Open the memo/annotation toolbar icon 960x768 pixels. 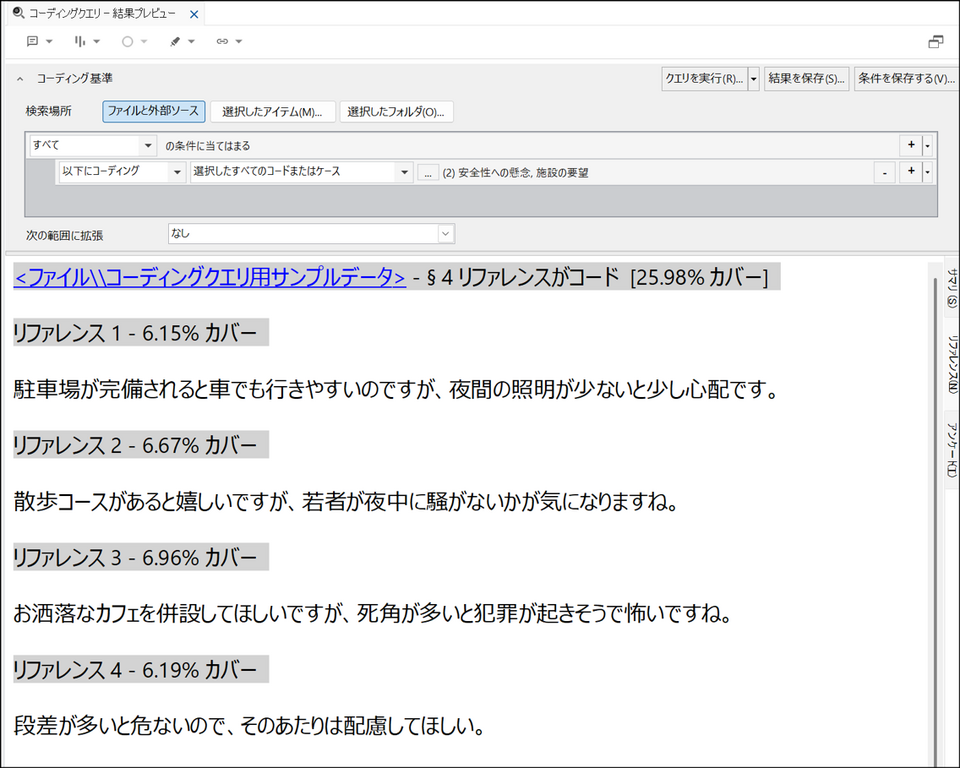33,42
